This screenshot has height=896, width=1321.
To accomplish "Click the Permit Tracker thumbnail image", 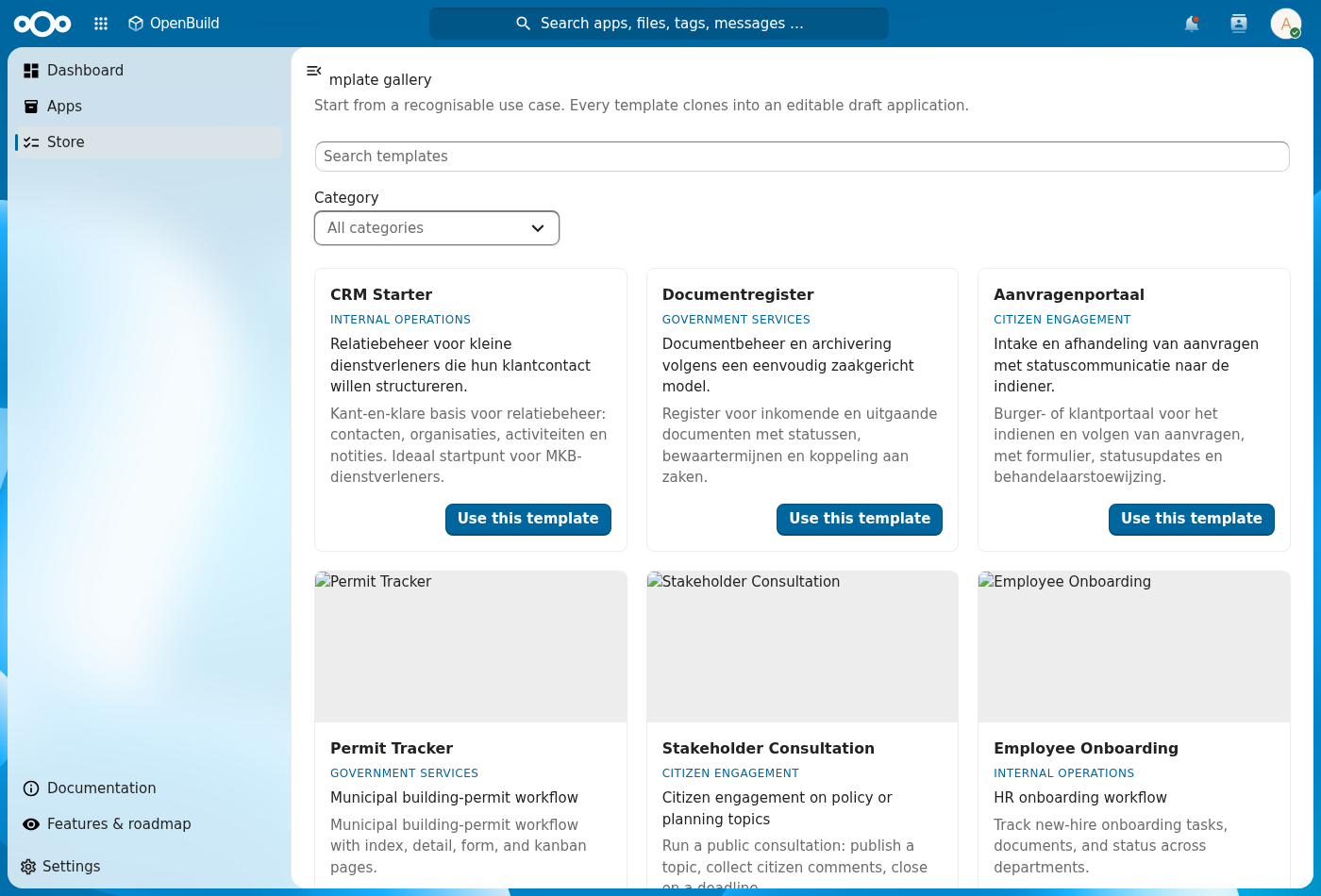I will (471, 647).
